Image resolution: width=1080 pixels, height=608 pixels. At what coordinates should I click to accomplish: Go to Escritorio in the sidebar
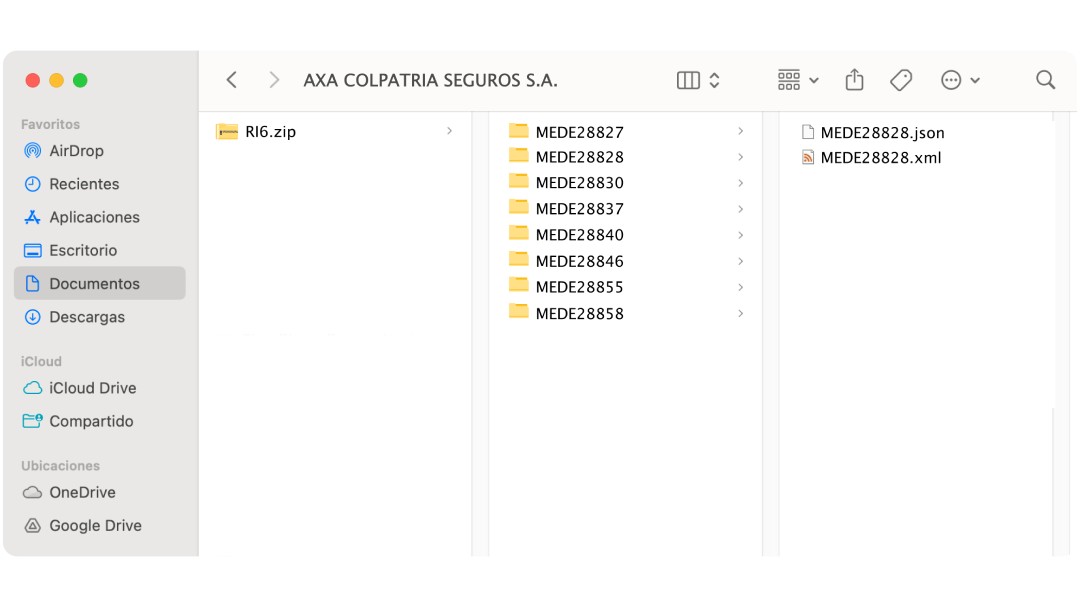(x=83, y=250)
